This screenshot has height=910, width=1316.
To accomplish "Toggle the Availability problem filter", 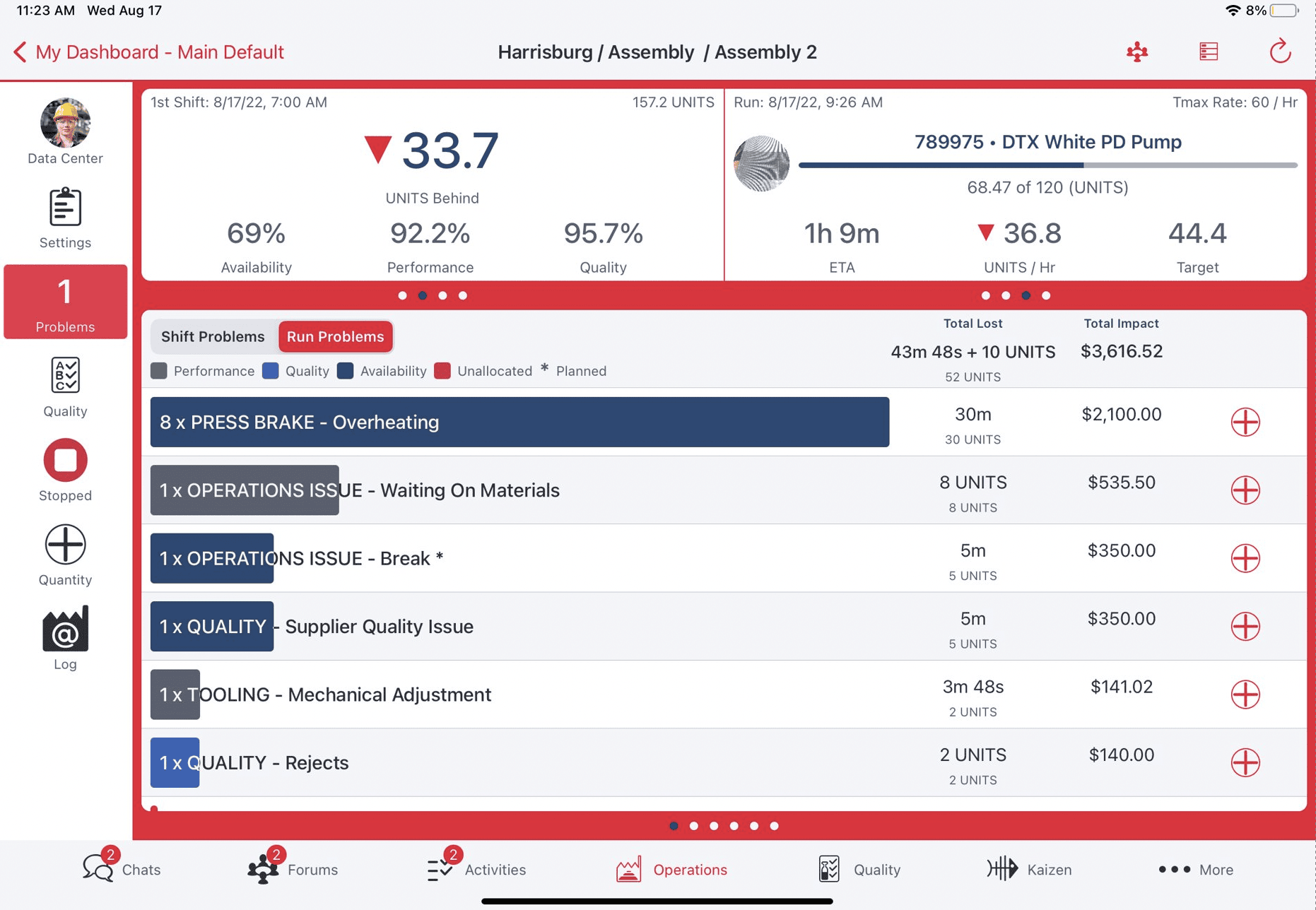I will (x=382, y=371).
